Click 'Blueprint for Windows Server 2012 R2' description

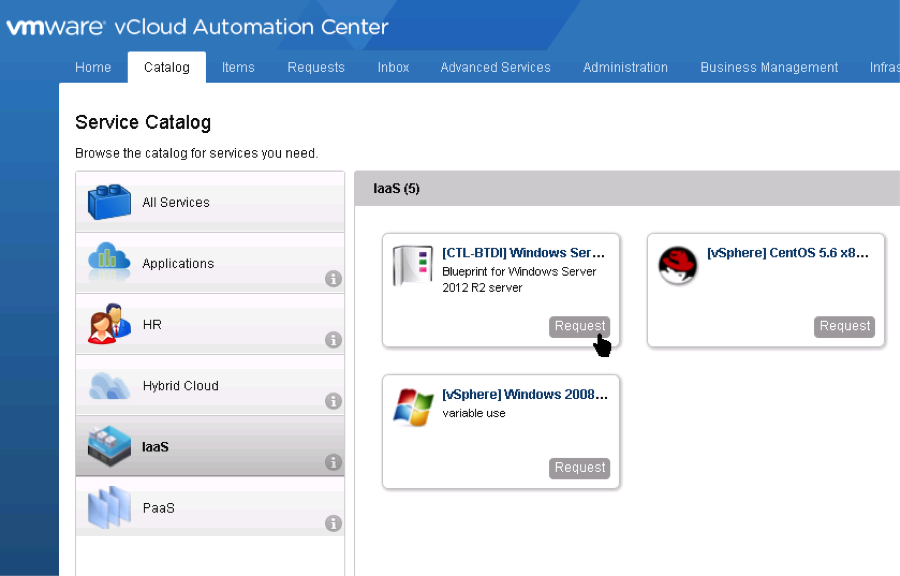click(x=519, y=279)
